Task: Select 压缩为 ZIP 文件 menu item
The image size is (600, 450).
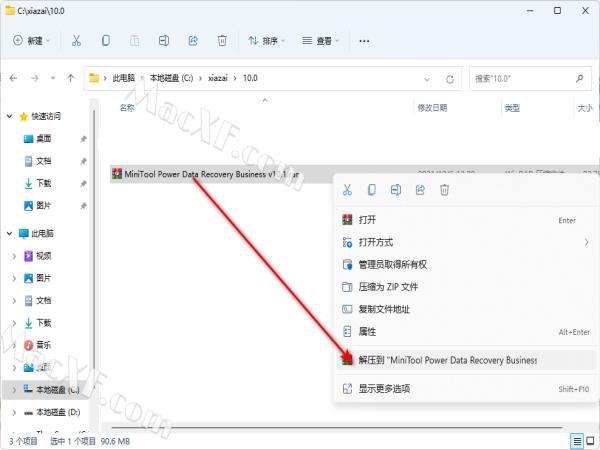Action: point(465,287)
